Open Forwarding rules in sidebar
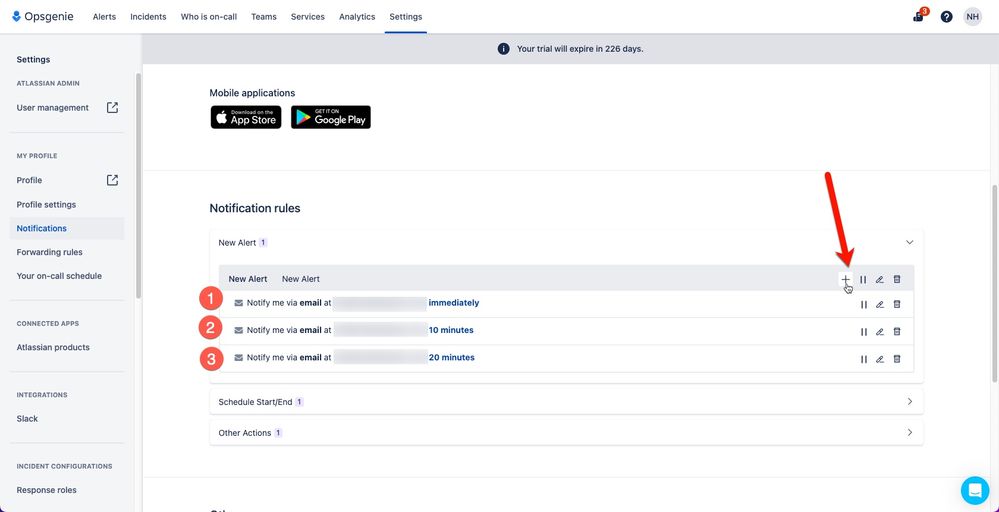 pos(50,252)
